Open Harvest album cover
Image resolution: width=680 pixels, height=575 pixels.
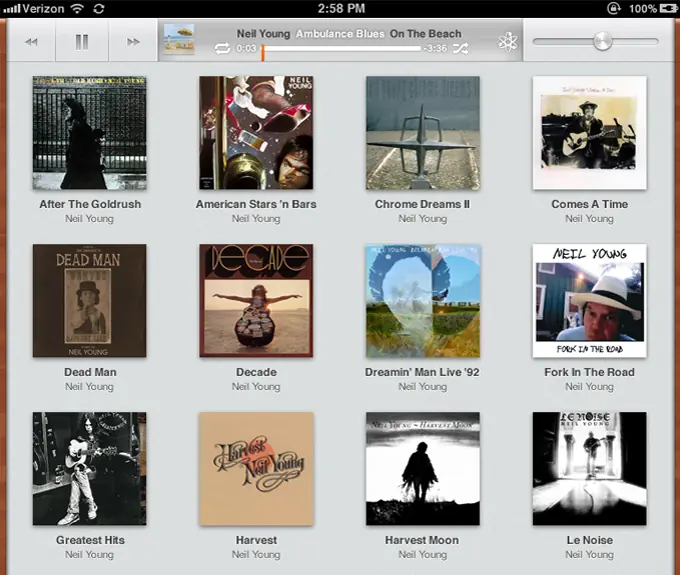tap(256, 469)
